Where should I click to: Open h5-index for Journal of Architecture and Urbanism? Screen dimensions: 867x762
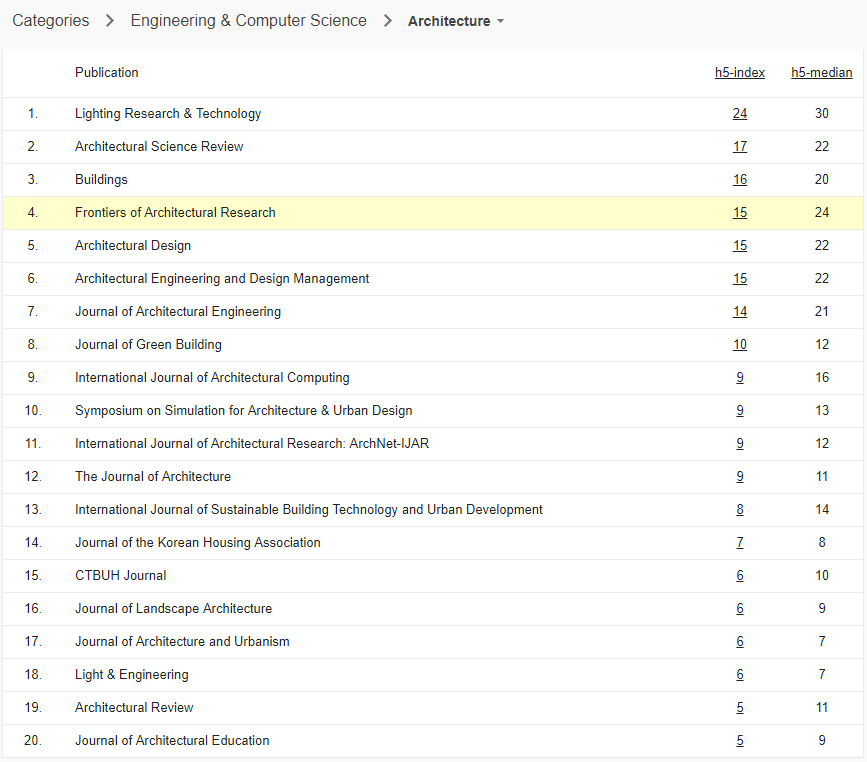(740, 641)
